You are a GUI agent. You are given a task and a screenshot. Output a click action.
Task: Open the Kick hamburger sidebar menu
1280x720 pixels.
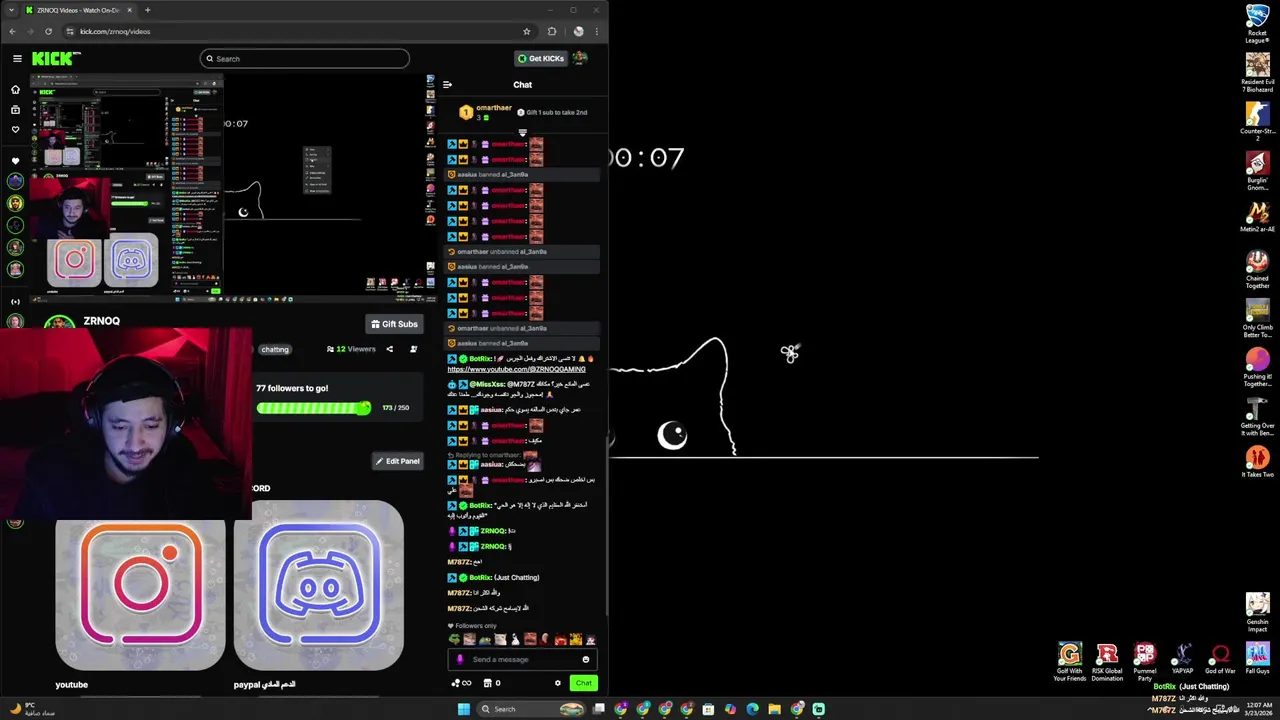pos(17,58)
